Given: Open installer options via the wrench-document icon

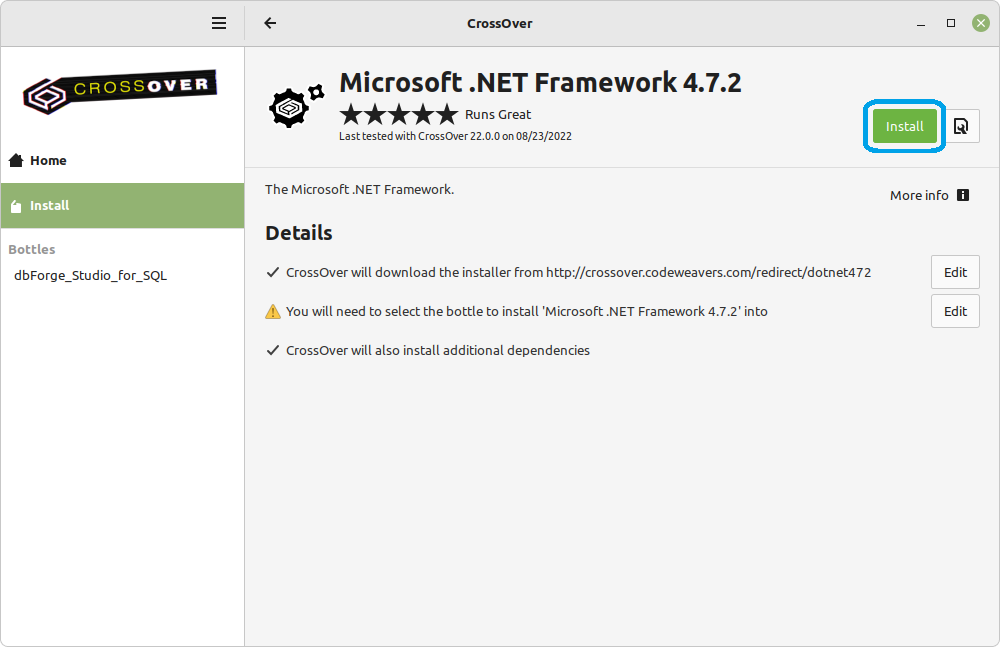Looking at the screenshot, I should 960,125.
